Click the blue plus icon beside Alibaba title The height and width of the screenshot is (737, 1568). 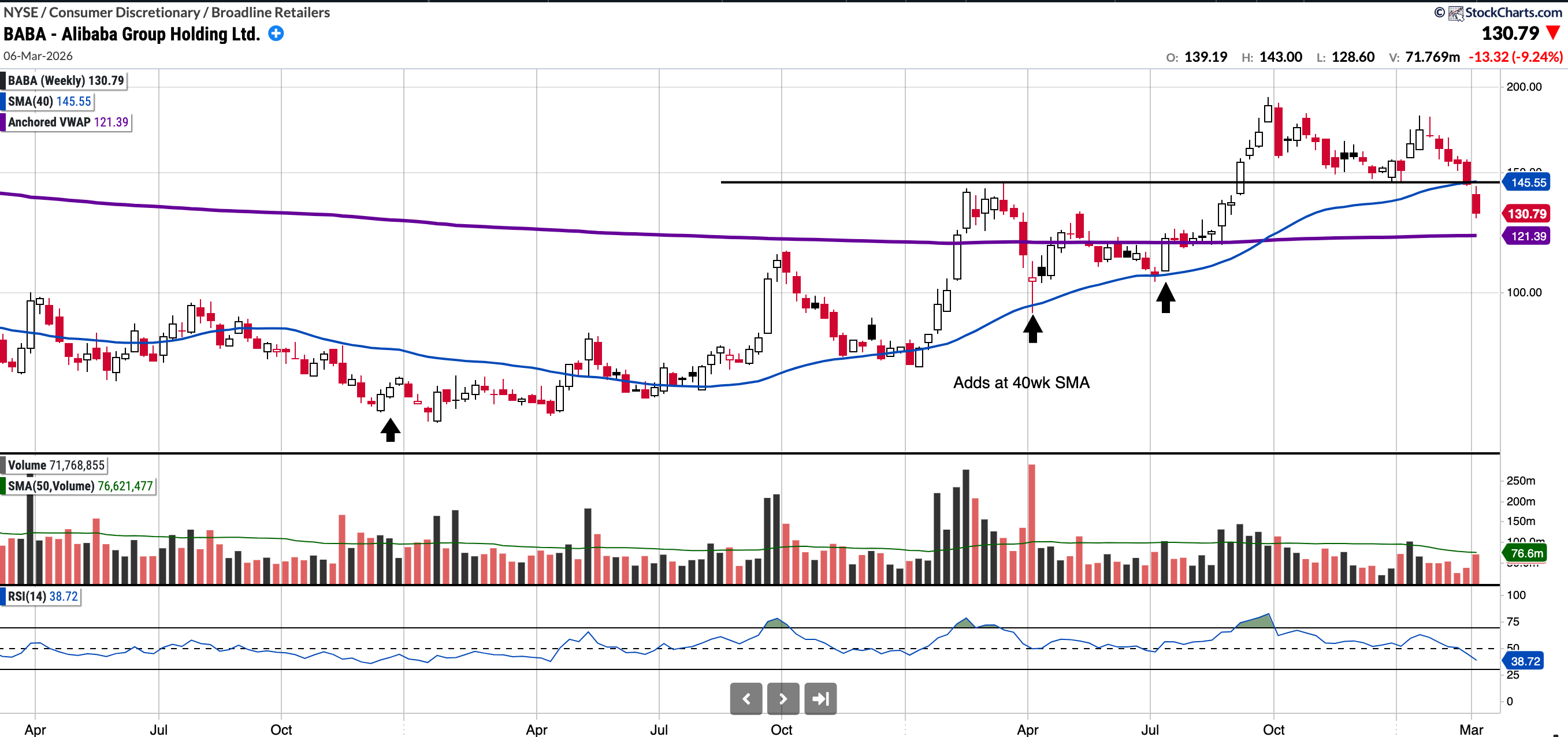[276, 33]
